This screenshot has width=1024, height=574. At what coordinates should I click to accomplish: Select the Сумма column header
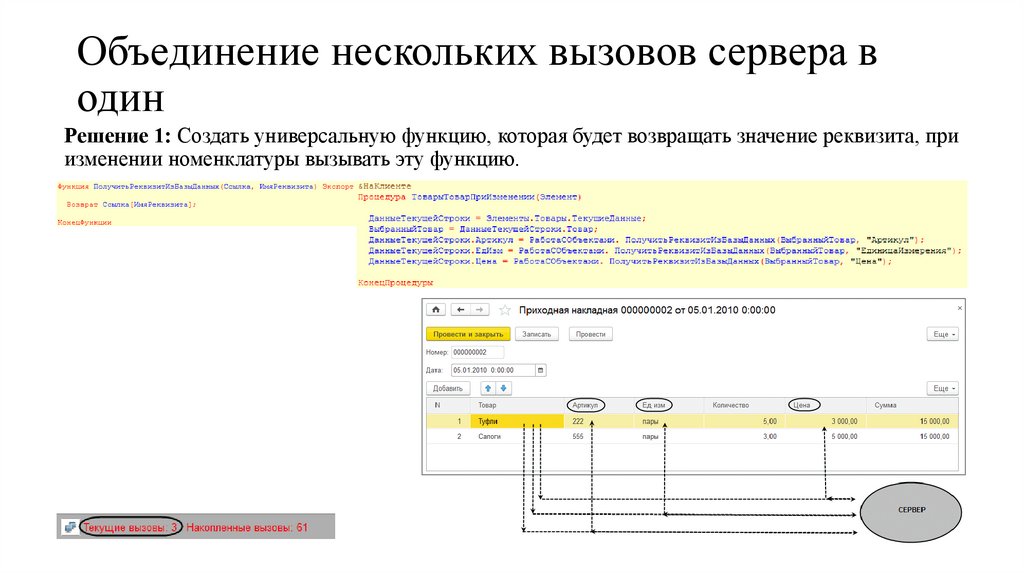[x=886, y=405]
